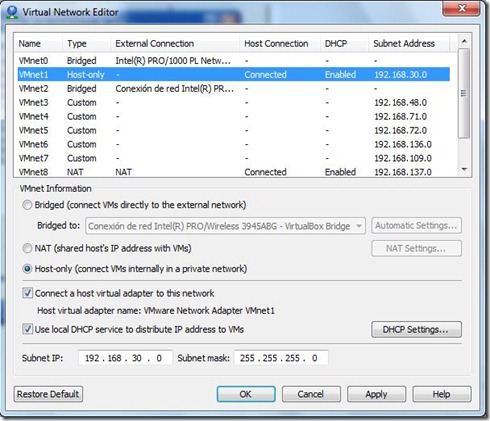Sort by the Name column header
The height and width of the screenshot is (421, 490).
pyautogui.click(x=38, y=43)
